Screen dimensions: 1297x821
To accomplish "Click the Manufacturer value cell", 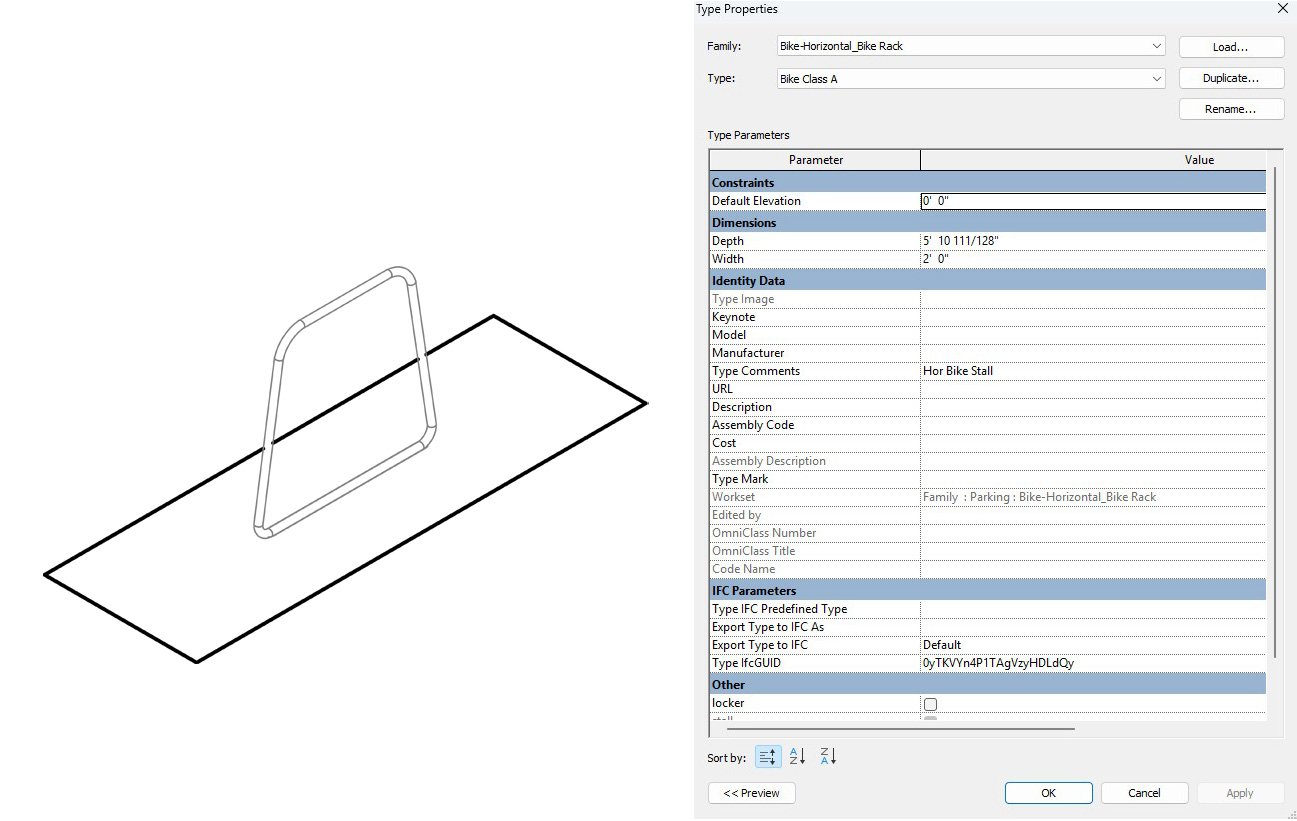I will pos(1093,353).
